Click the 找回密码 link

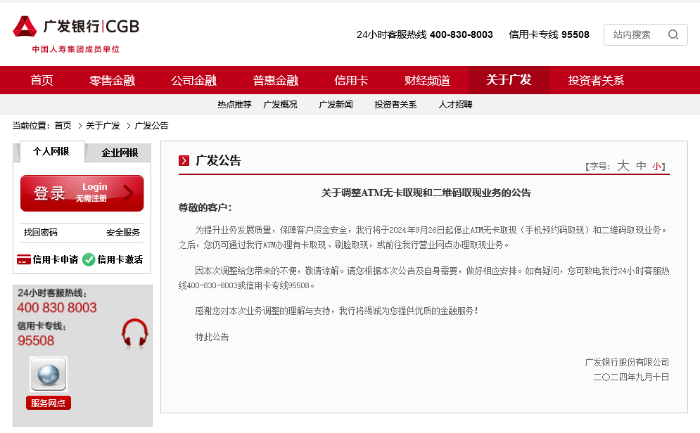(41, 232)
